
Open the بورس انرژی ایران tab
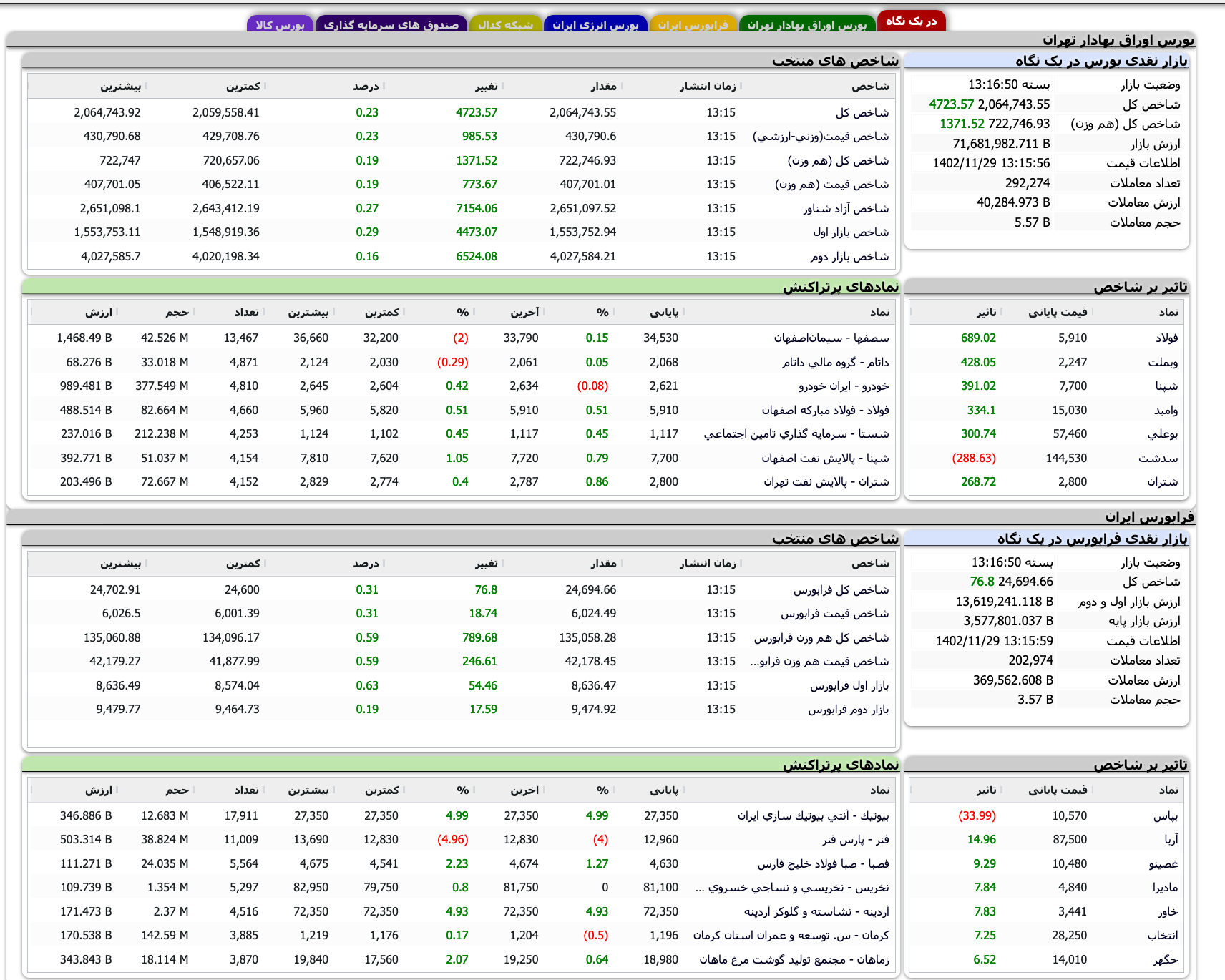595,23
